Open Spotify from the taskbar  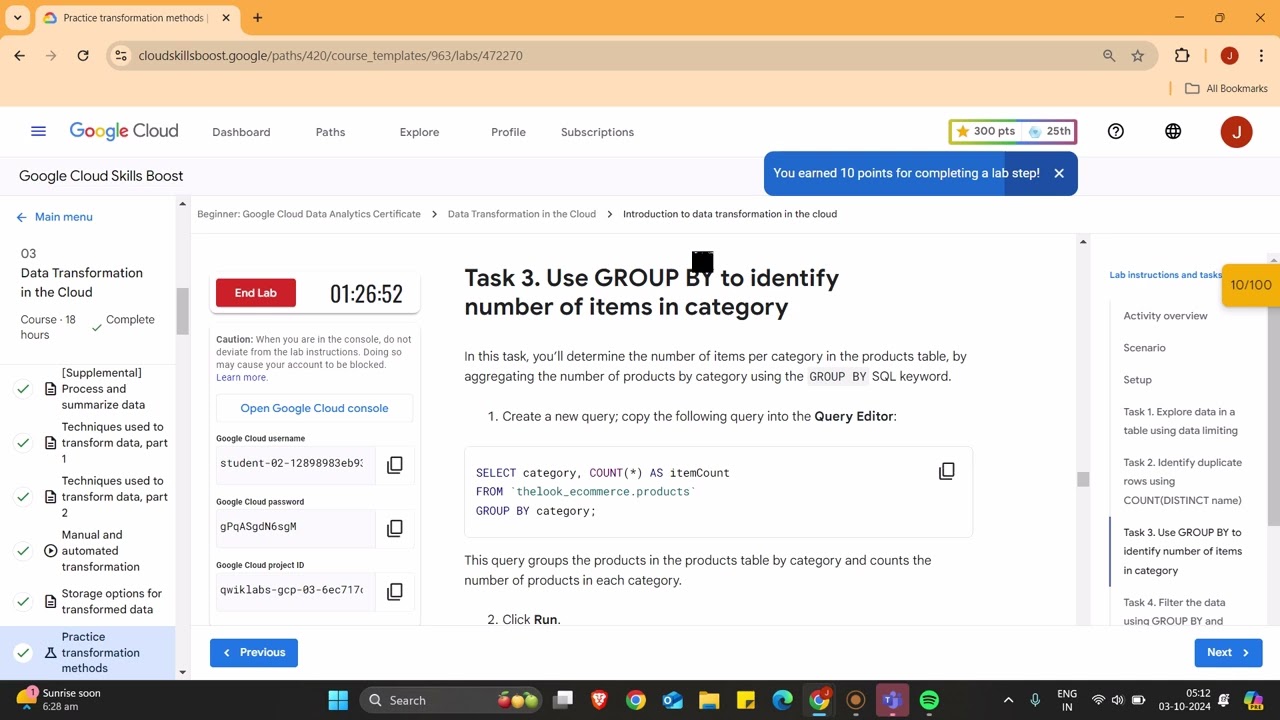[x=929, y=700]
